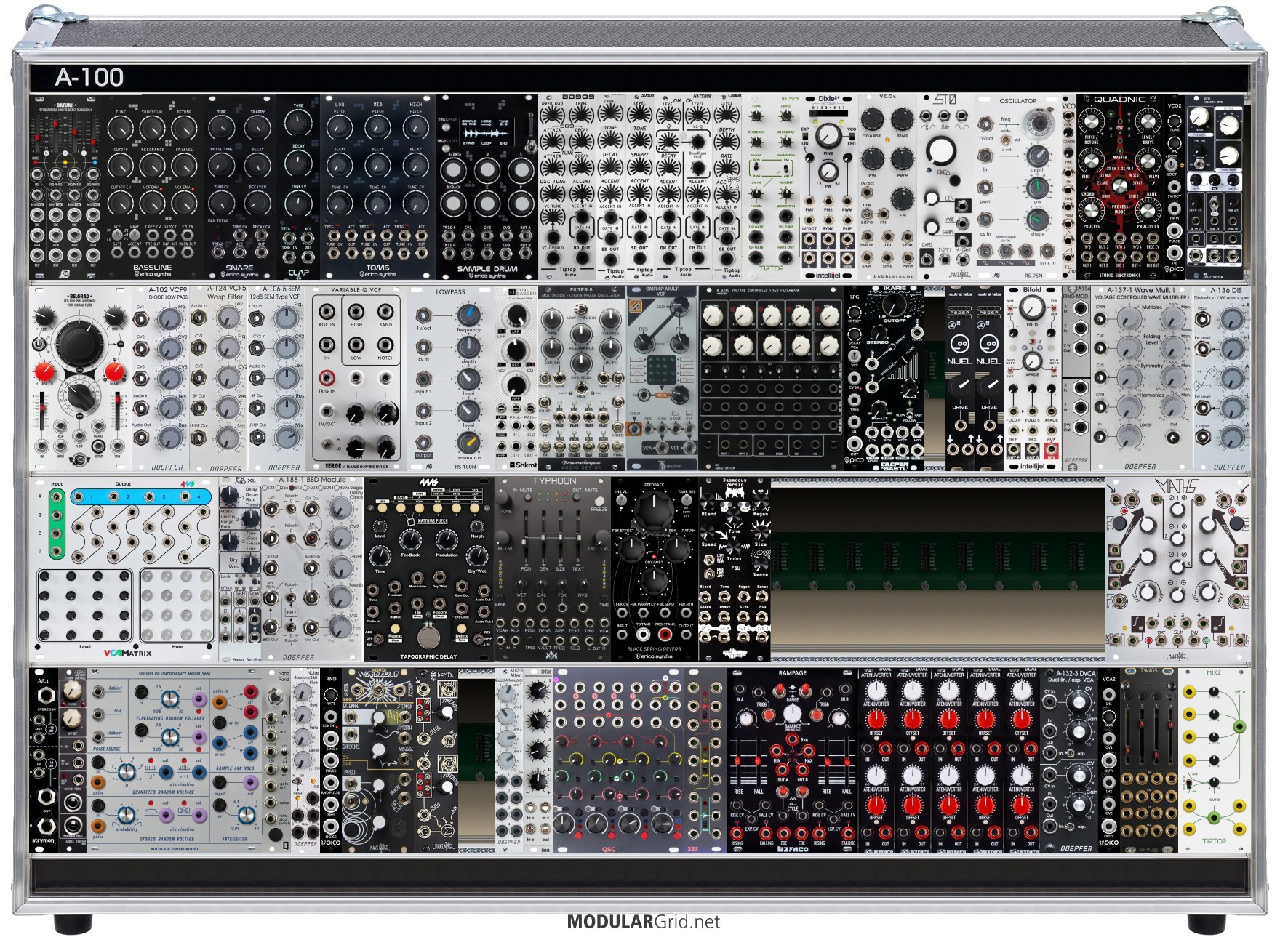
Task: Click the Repeat button on Tapographic Delay
Action: [395, 628]
